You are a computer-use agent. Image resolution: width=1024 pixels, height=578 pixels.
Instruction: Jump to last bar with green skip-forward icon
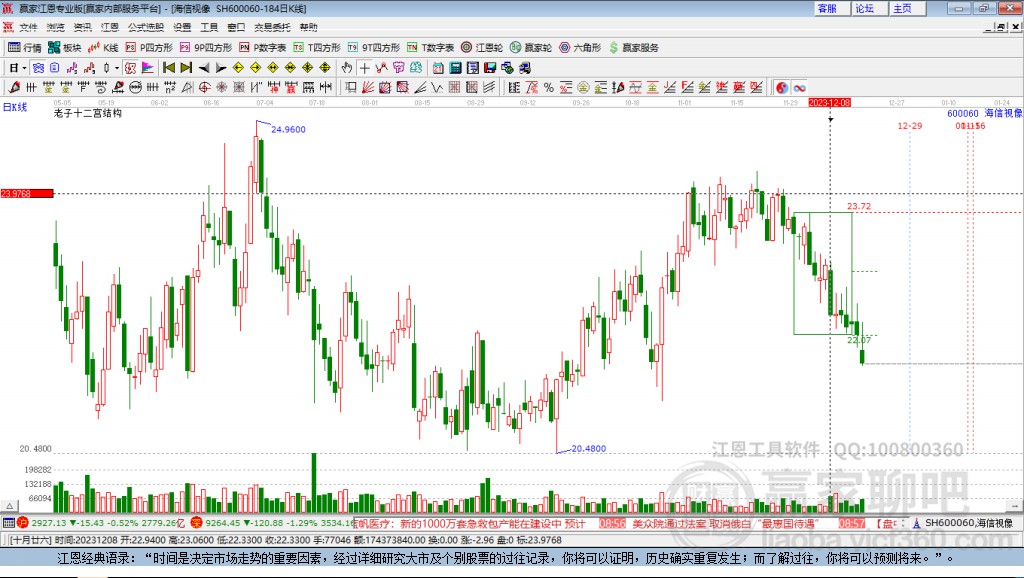[186, 68]
